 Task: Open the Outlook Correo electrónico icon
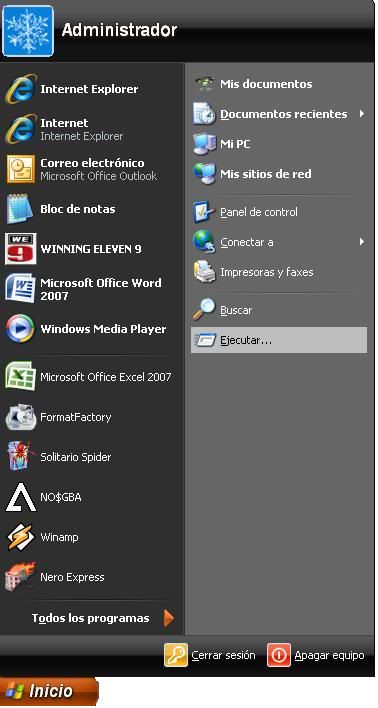21,169
